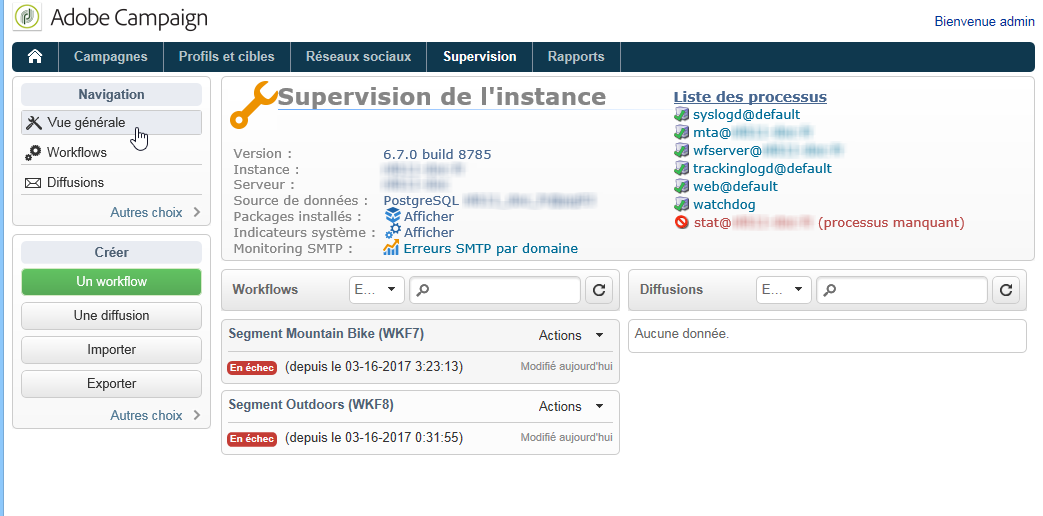Click the Exporter button
This screenshot has height=516, width=1043.
pos(111,384)
